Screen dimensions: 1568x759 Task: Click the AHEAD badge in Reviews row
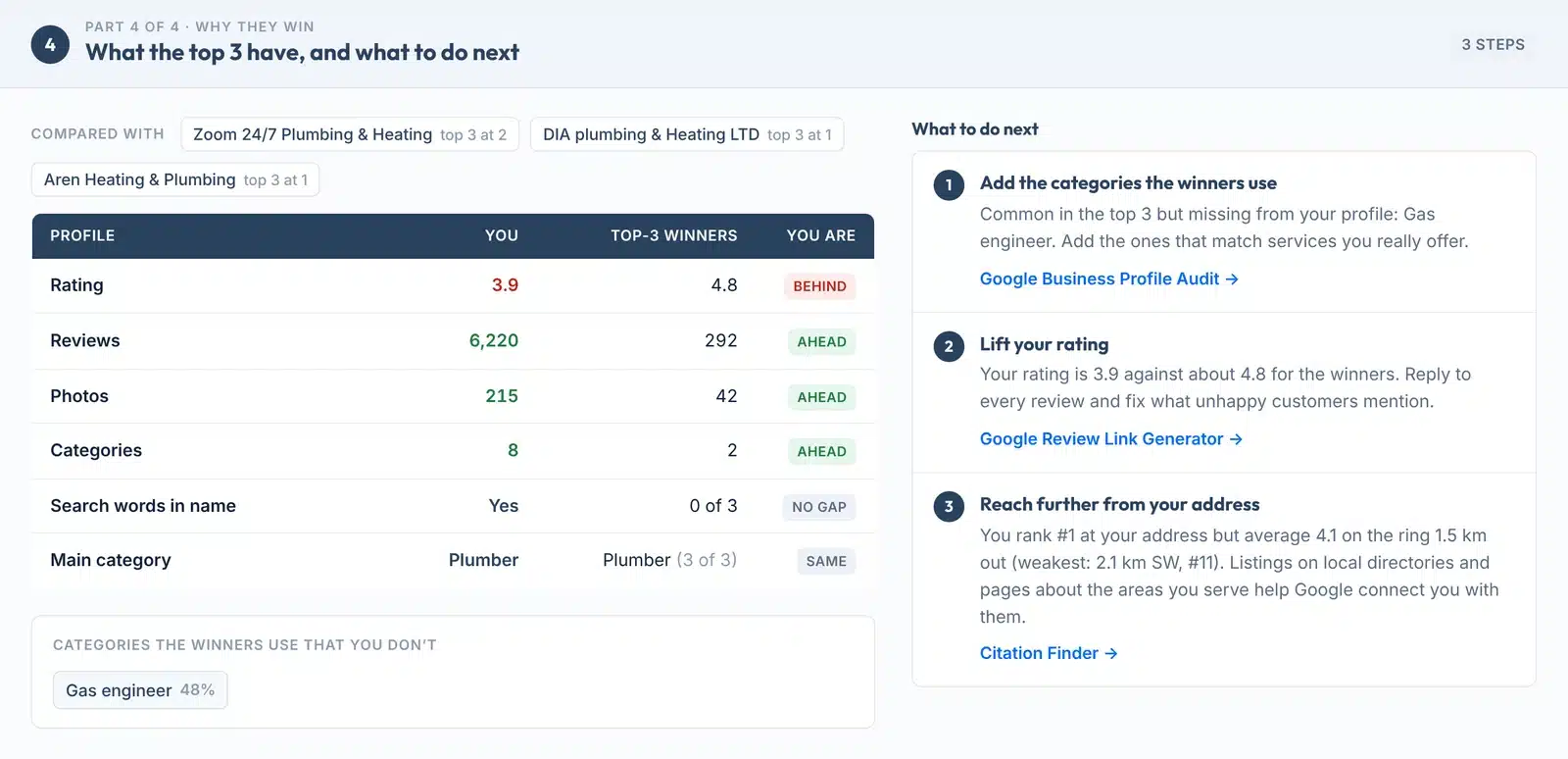(821, 341)
